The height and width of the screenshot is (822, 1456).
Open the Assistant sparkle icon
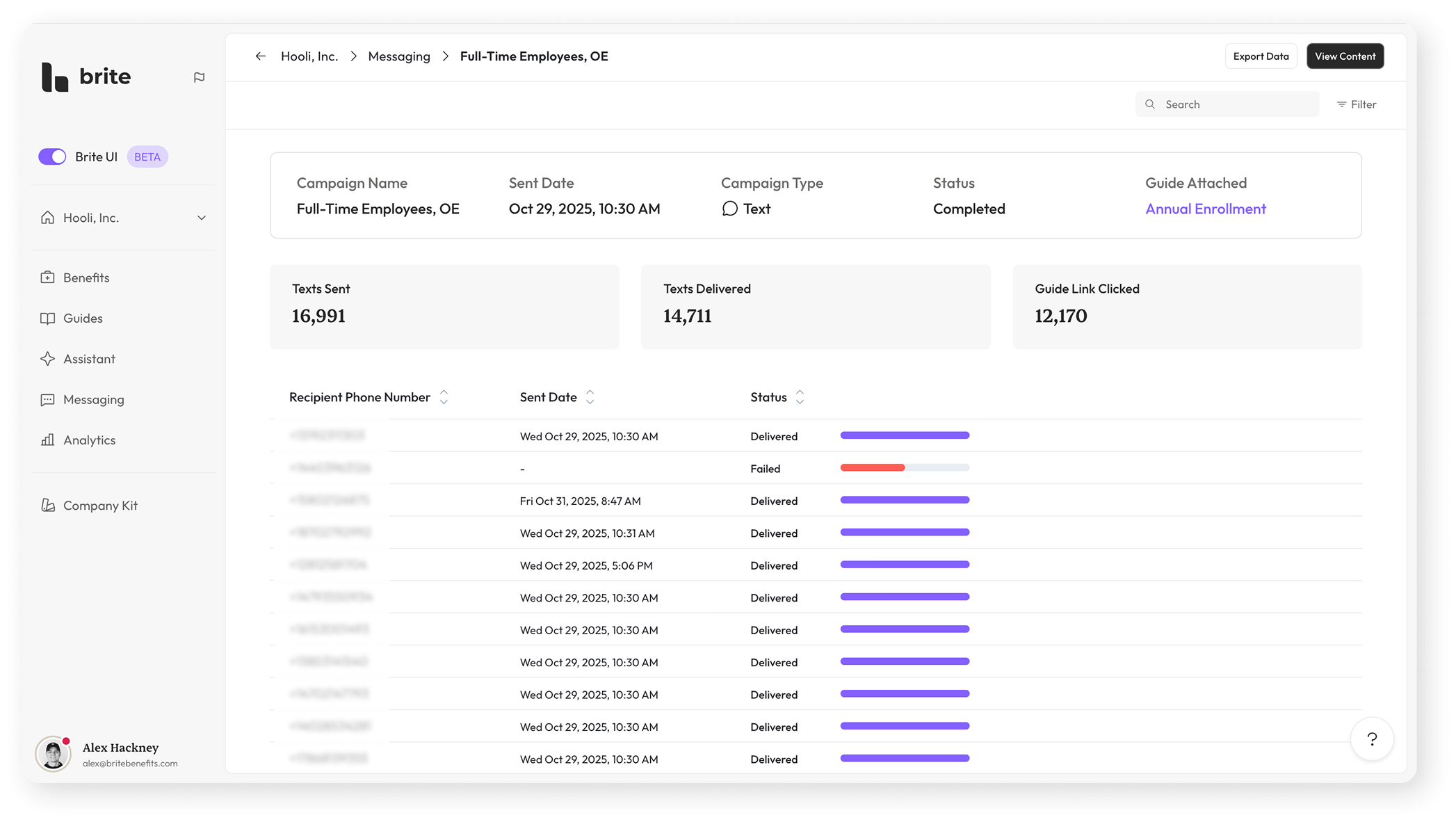[47, 359]
